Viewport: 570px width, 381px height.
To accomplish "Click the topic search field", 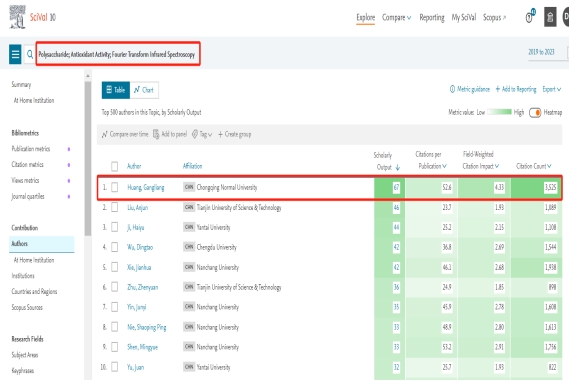I will pos(118,54).
